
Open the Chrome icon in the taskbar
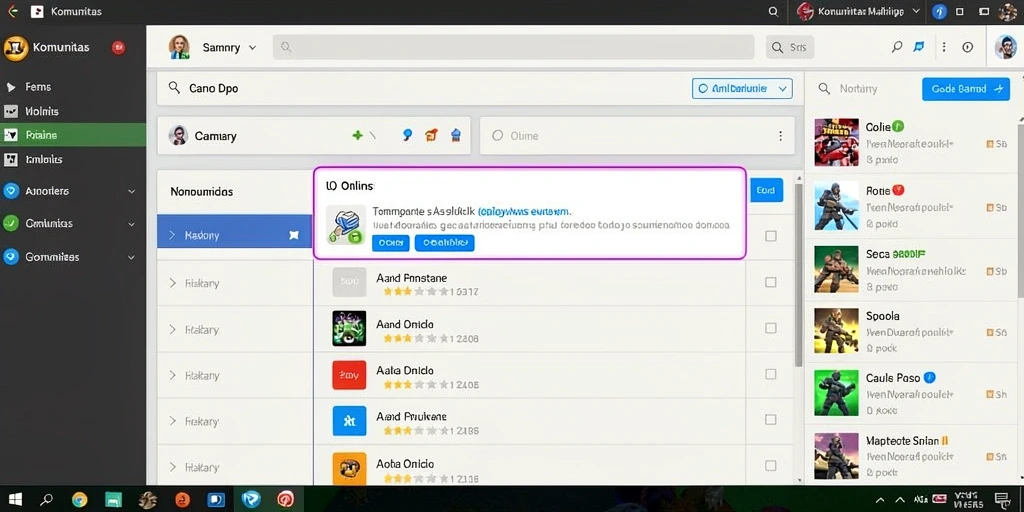(80, 500)
